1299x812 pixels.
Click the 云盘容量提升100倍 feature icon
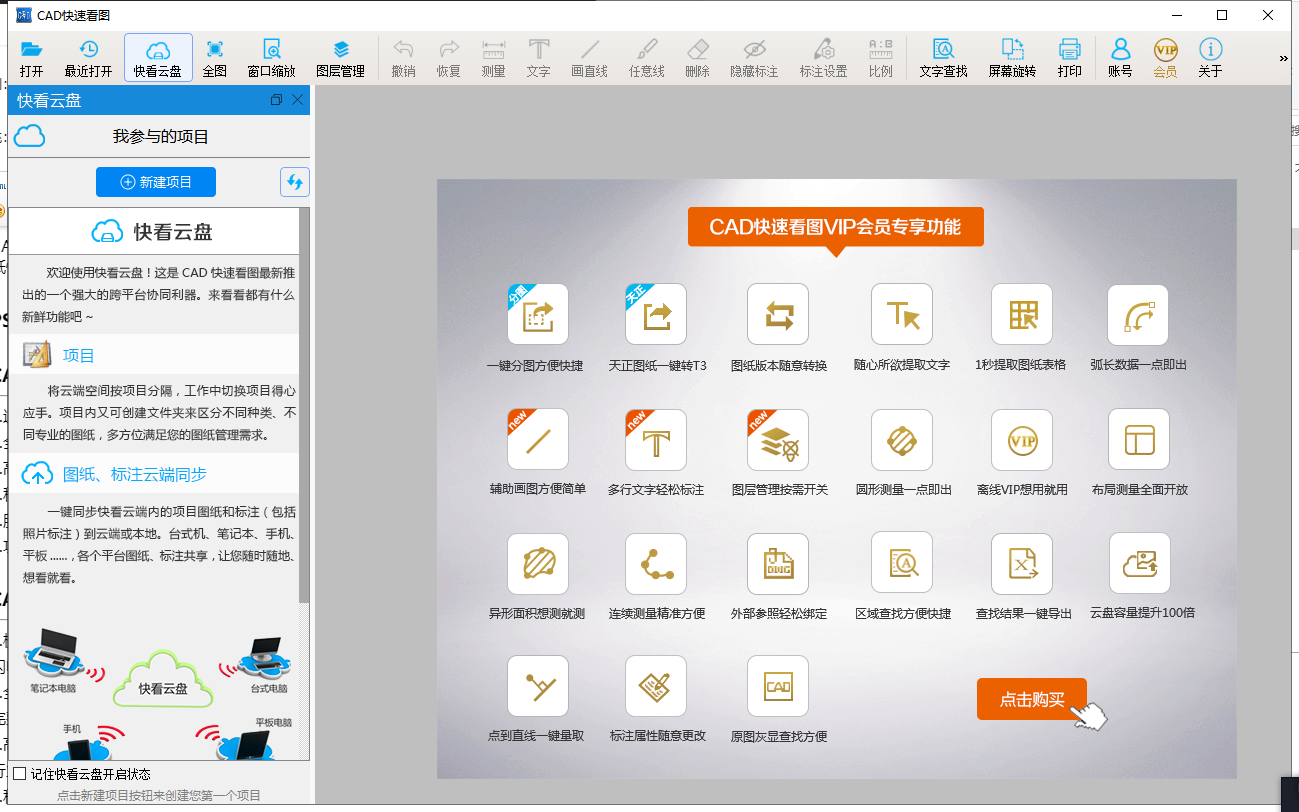[1139, 563]
